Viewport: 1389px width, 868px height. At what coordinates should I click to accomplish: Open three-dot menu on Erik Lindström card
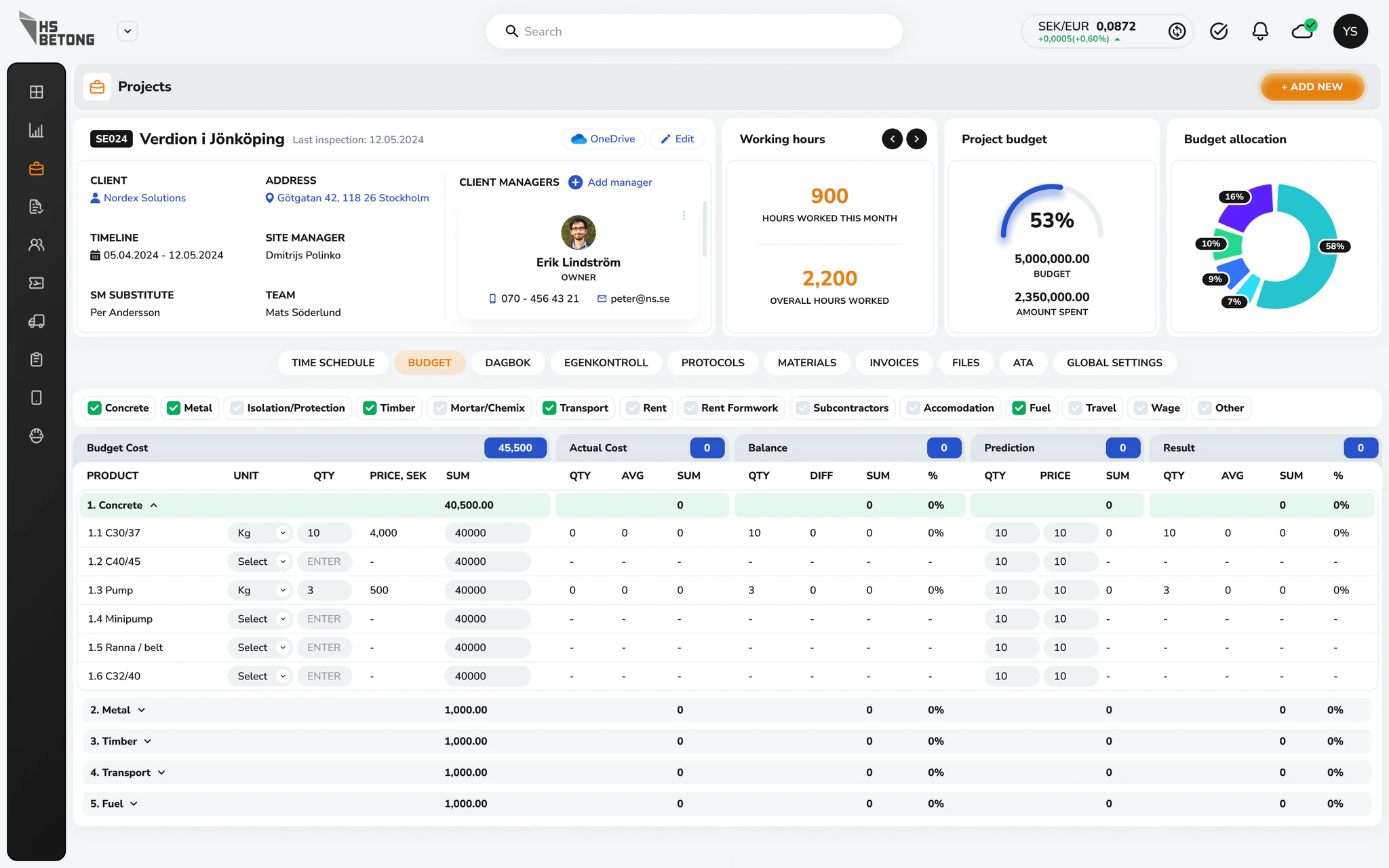coord(684,215)
